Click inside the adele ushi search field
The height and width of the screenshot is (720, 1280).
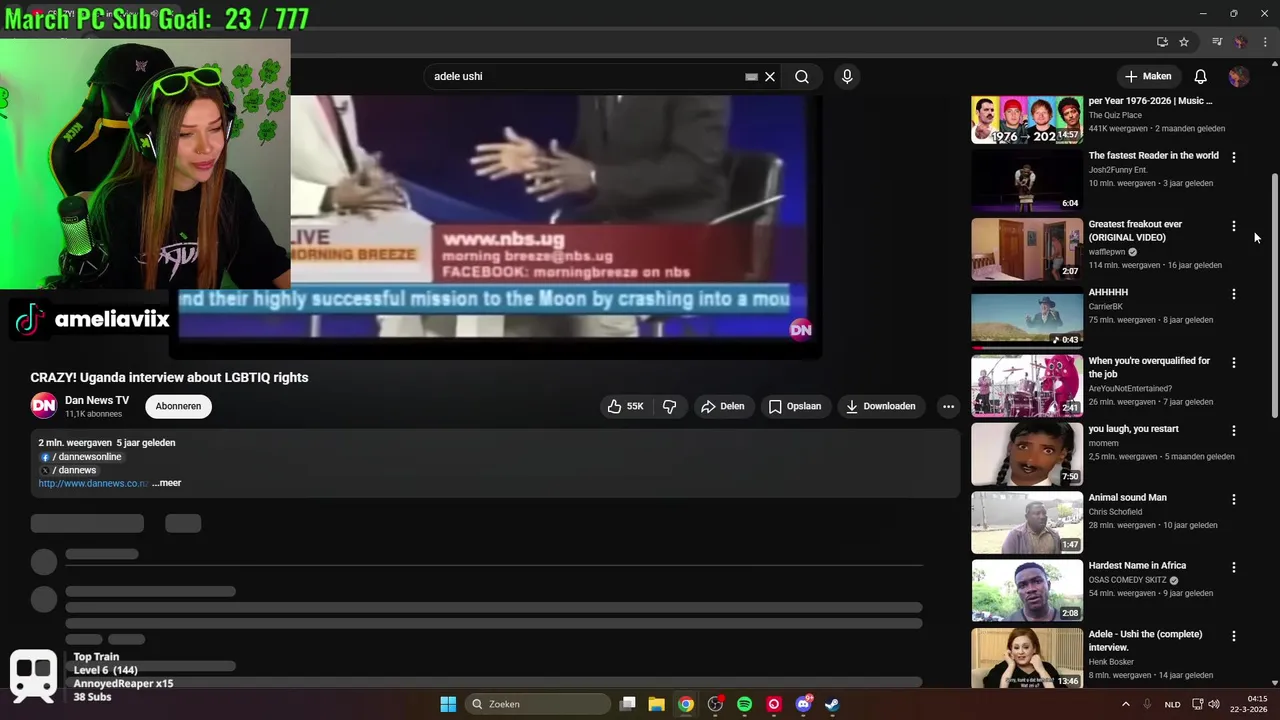pos(585,77)
